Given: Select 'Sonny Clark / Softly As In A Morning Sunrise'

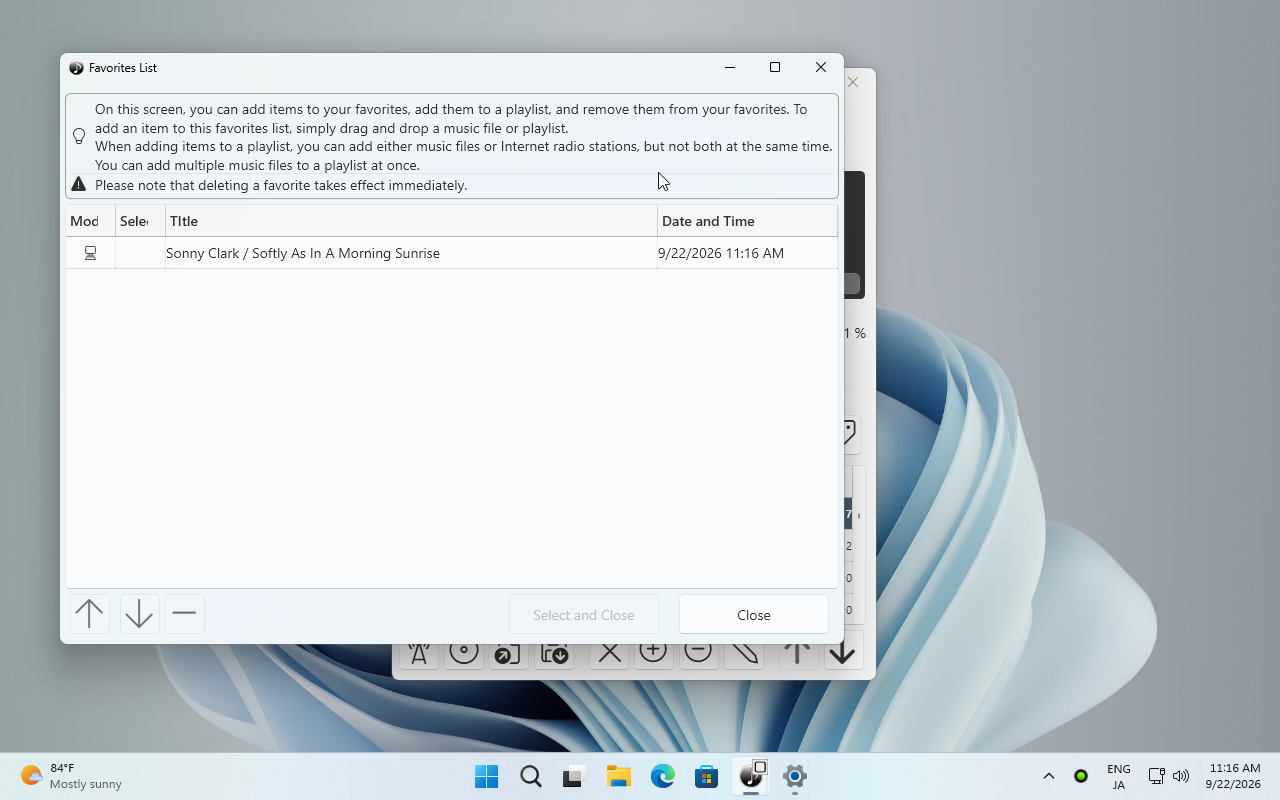Looking at the screenshot, I should click(303, 253).
